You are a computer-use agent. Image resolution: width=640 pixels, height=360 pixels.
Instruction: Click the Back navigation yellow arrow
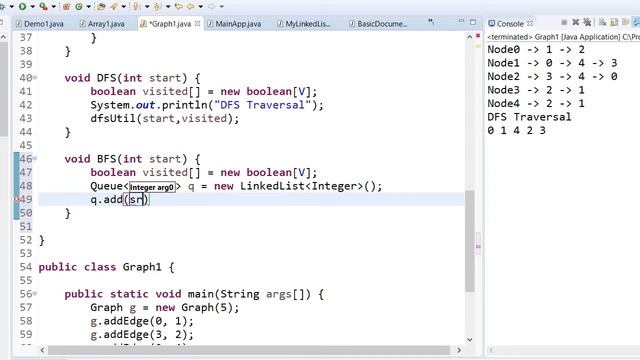point(191,7)
